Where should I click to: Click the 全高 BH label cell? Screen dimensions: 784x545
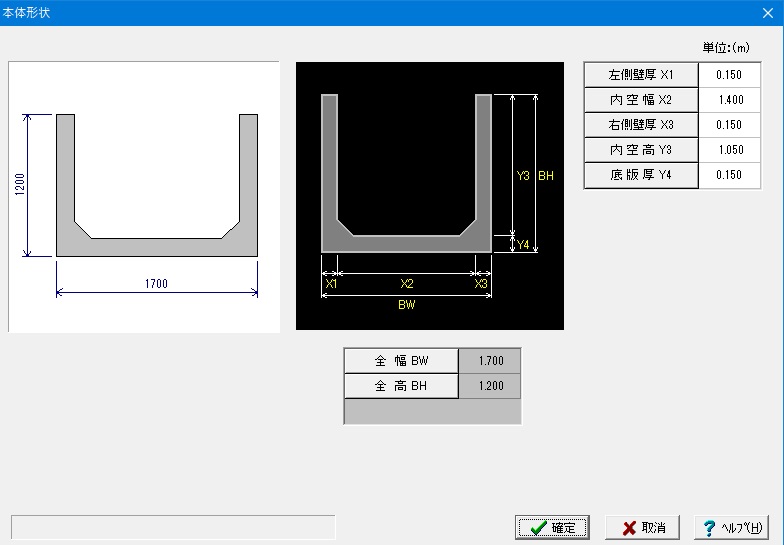401,386
